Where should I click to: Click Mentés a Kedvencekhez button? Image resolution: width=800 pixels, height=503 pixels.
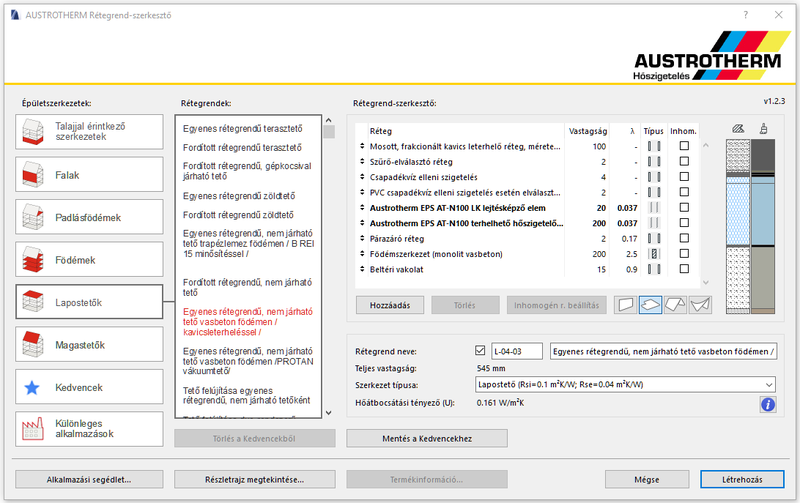point(427,438)
